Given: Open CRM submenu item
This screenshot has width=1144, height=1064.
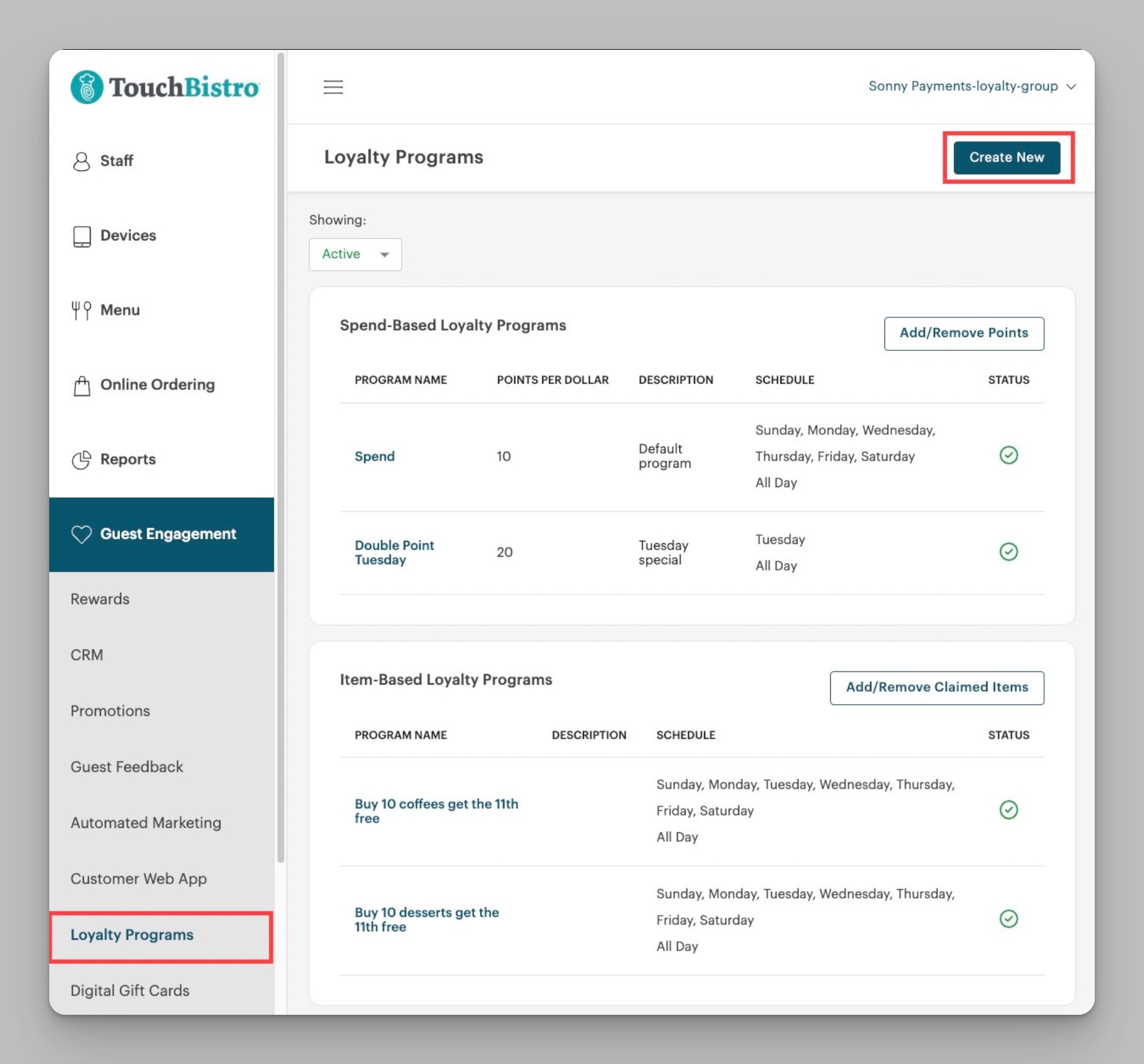Looking at the screenshot, I should click(162, 655).
